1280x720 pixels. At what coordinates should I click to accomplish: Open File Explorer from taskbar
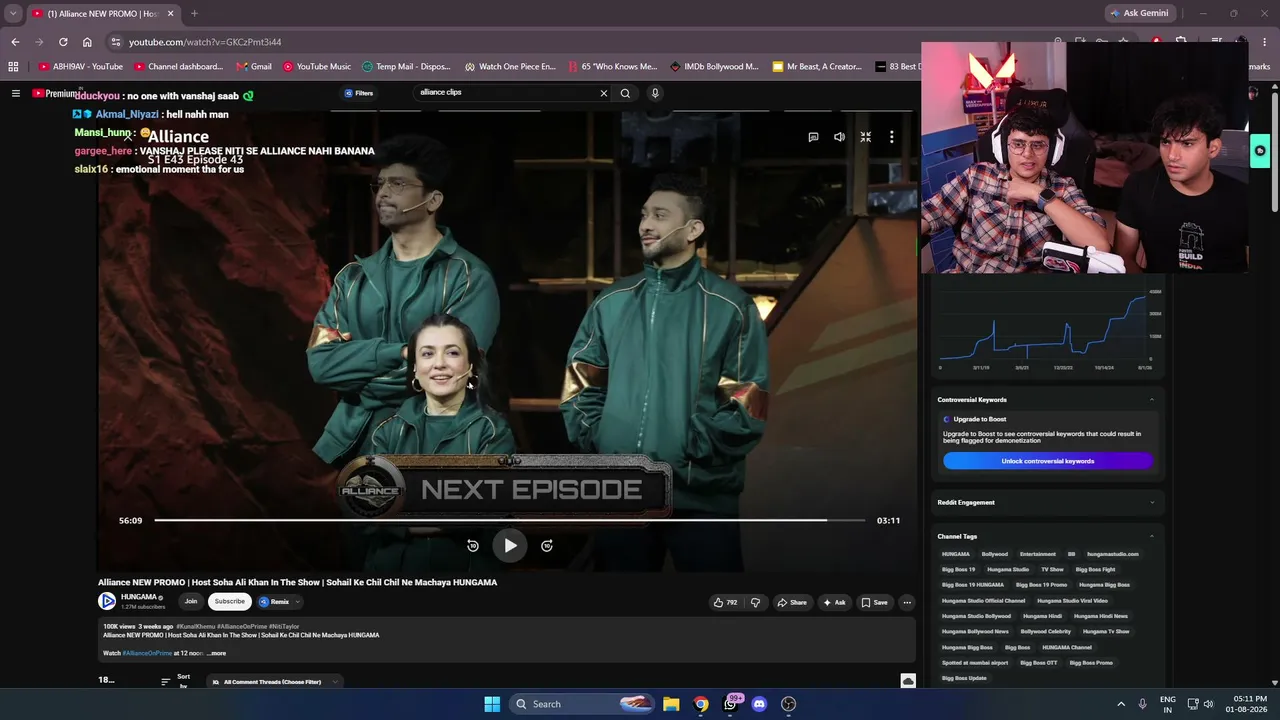click(x=671, y=704)
